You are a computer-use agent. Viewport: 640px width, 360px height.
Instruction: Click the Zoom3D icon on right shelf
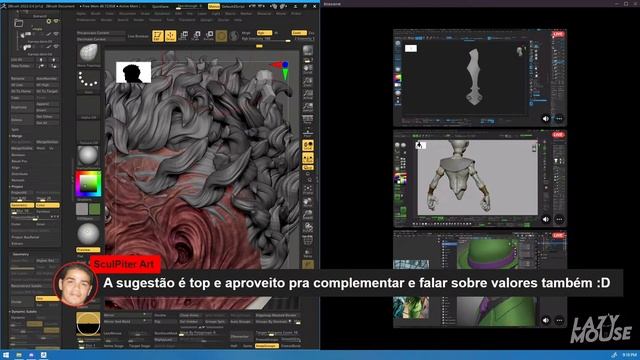pos(308,214)
